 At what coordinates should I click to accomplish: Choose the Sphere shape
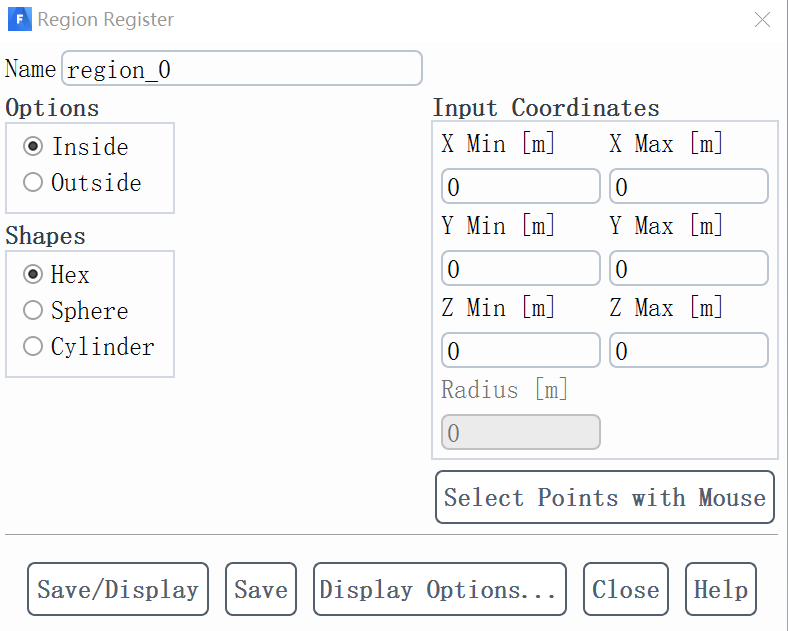[34, 311]
